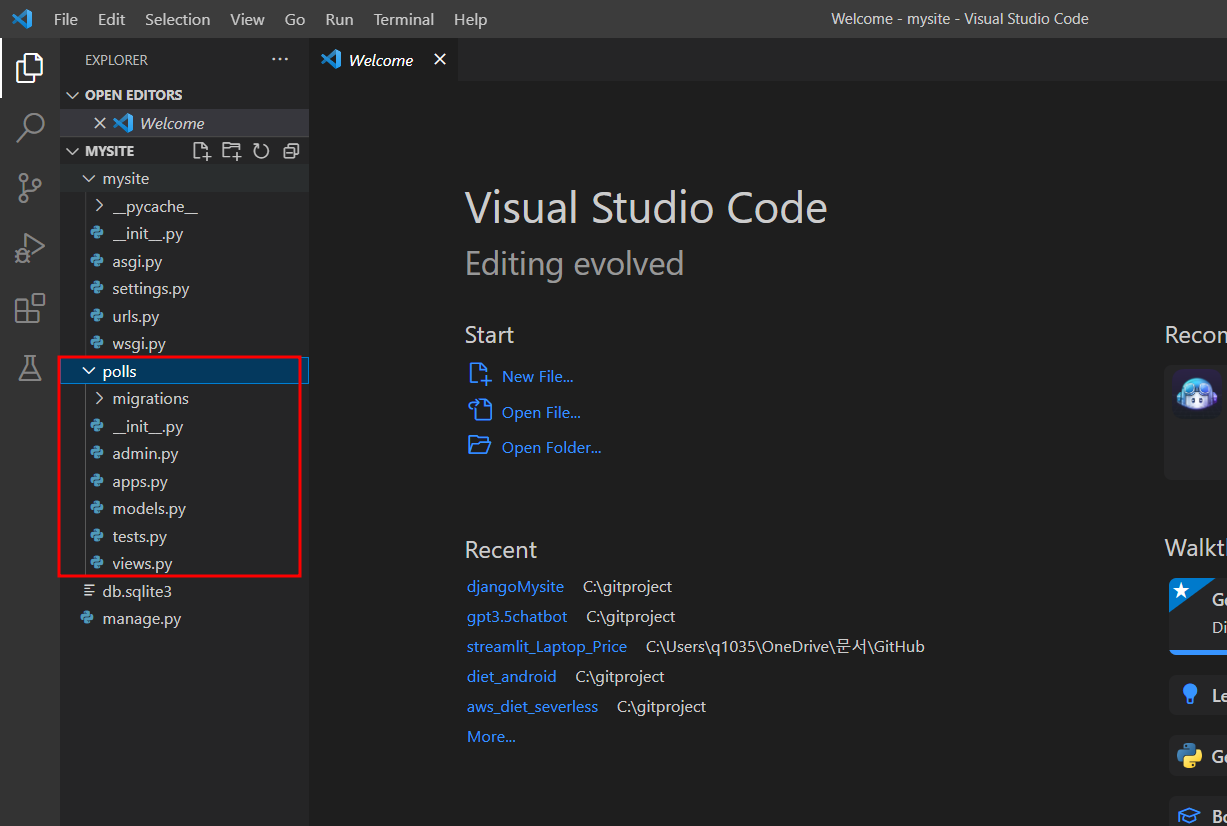The width and height of the screenshot is (1227, 826).
Task: Click the star badge on first walkthrough card
Action: [1181, 590]
